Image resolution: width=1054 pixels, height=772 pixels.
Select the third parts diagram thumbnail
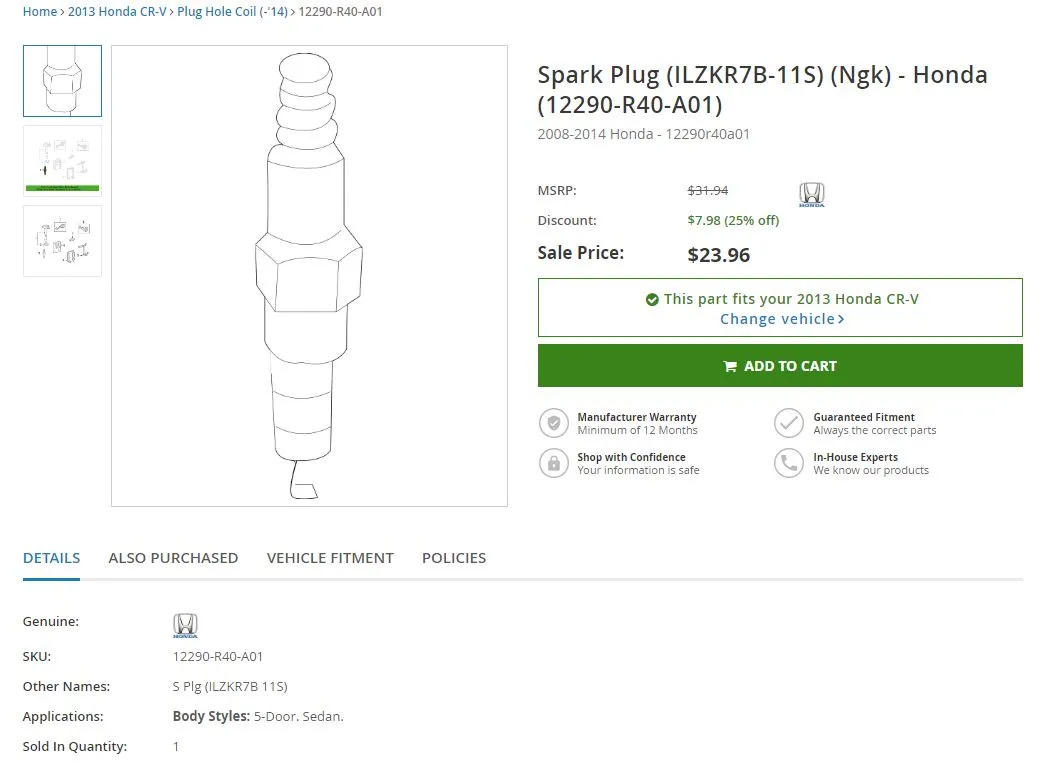pos(62,241)
